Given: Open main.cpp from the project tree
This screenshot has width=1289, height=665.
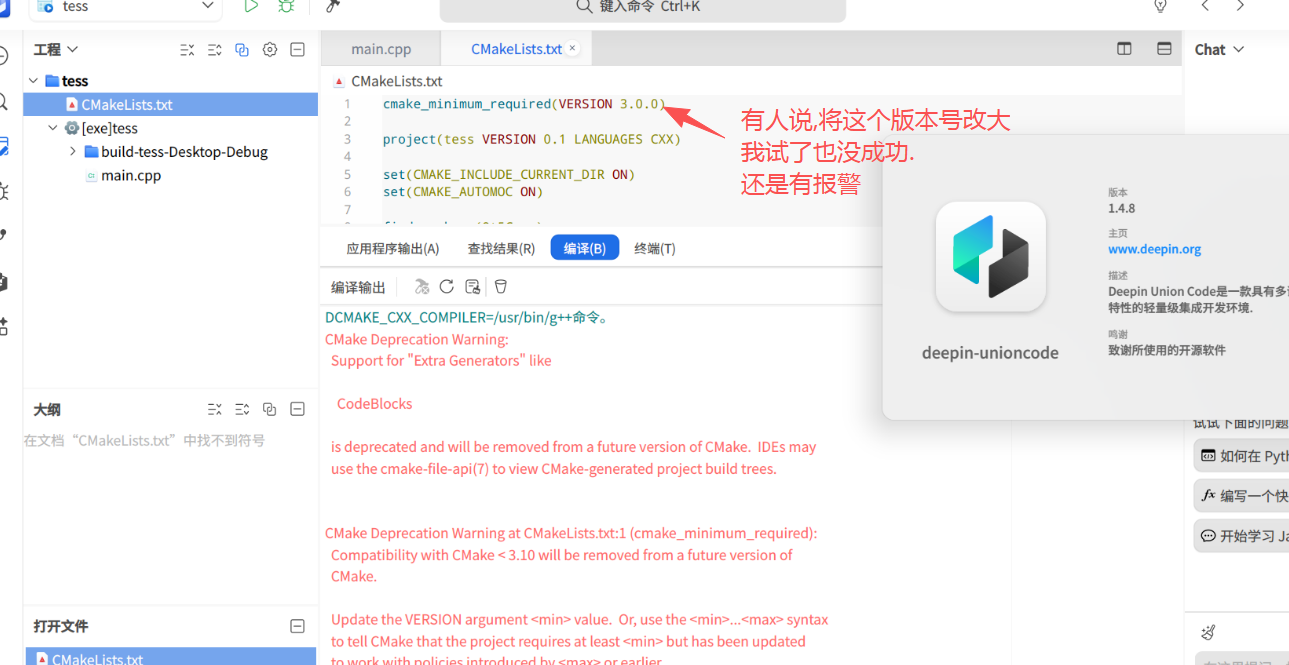Looking at the screenshot, I should [131, 176].
